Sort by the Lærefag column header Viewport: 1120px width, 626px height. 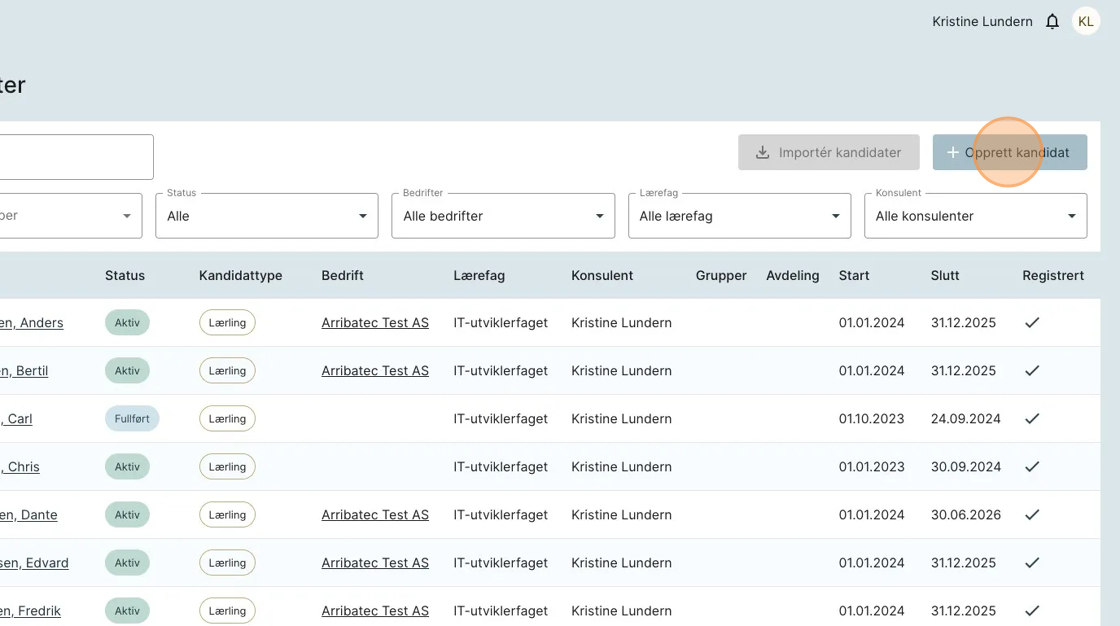coord(479,276)
